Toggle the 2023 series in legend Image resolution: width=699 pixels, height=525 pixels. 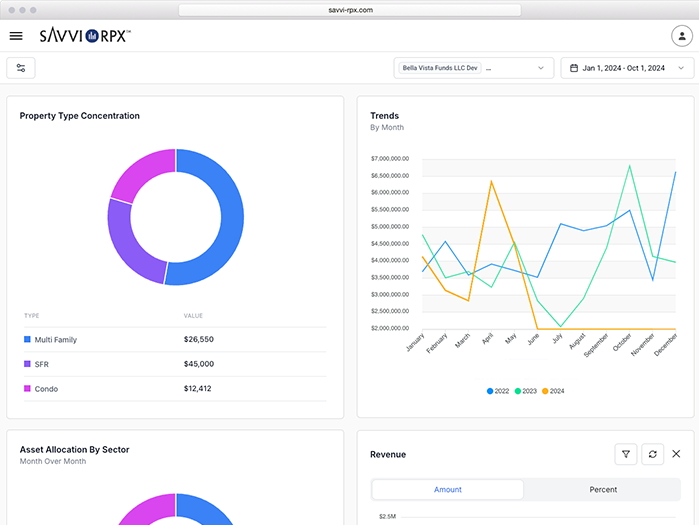[525, 391]
